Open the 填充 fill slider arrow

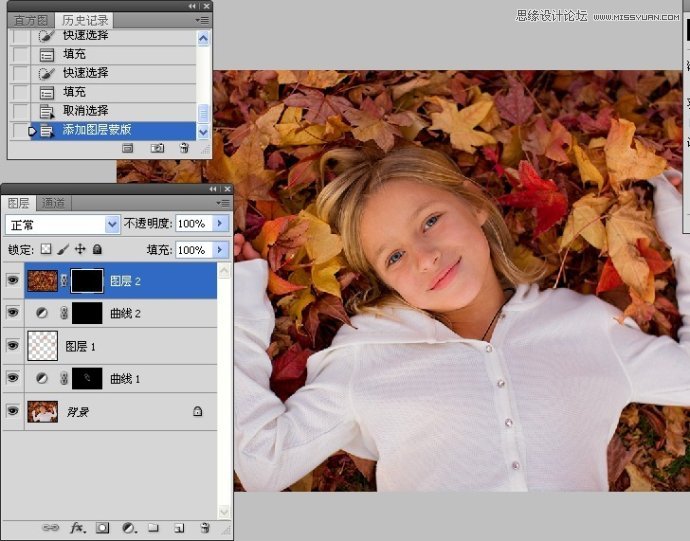(221, 250)
